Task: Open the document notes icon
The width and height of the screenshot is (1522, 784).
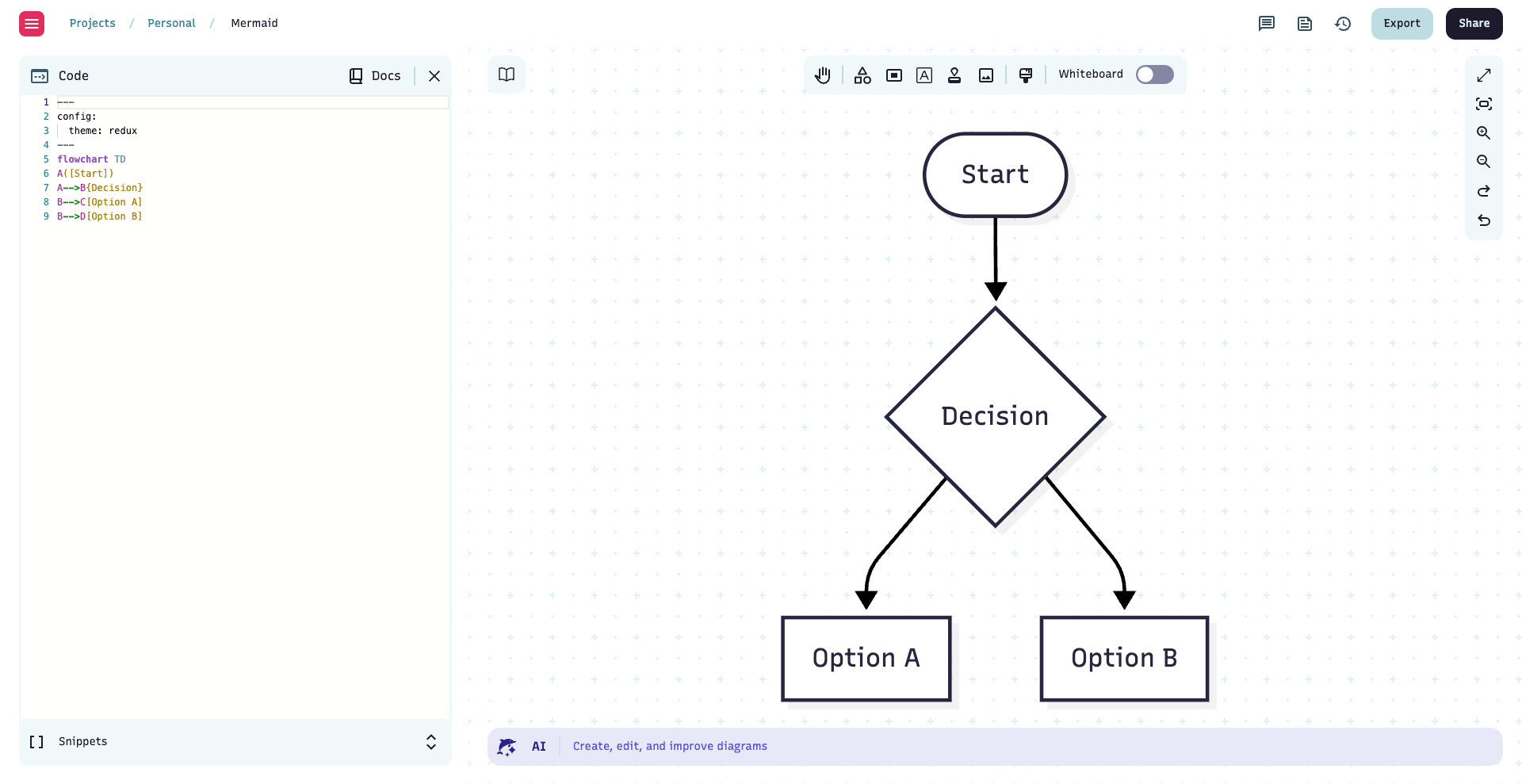Action: [x=1305, y=24]
